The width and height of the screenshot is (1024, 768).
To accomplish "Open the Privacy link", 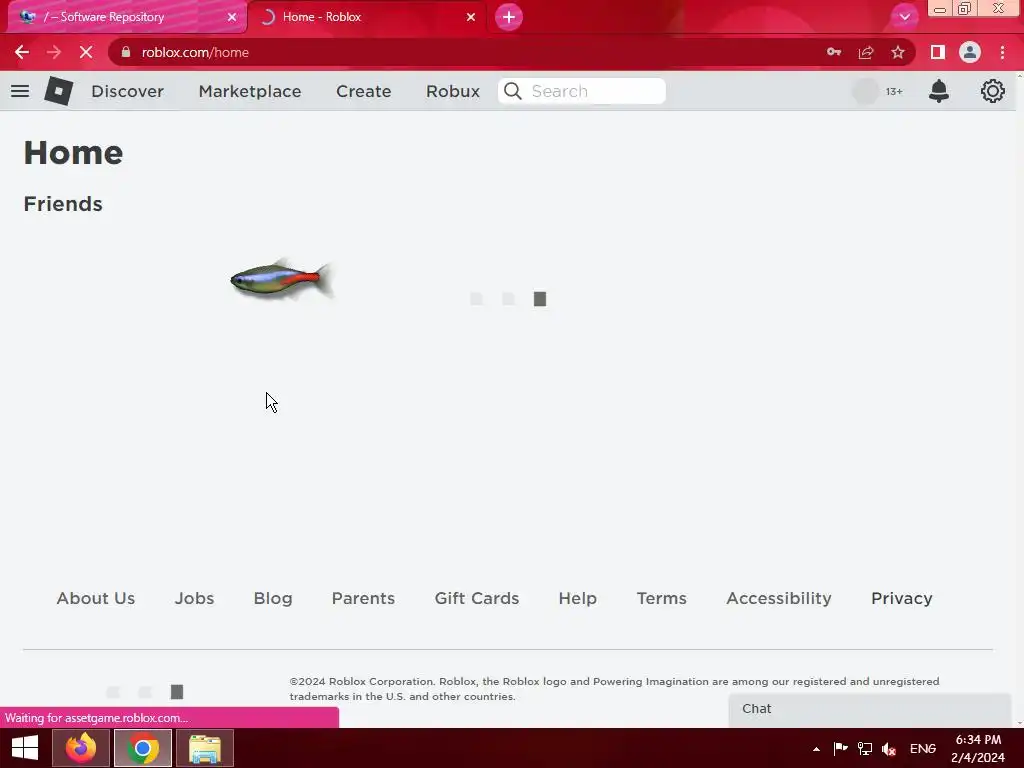I will (x=901, y=598).
